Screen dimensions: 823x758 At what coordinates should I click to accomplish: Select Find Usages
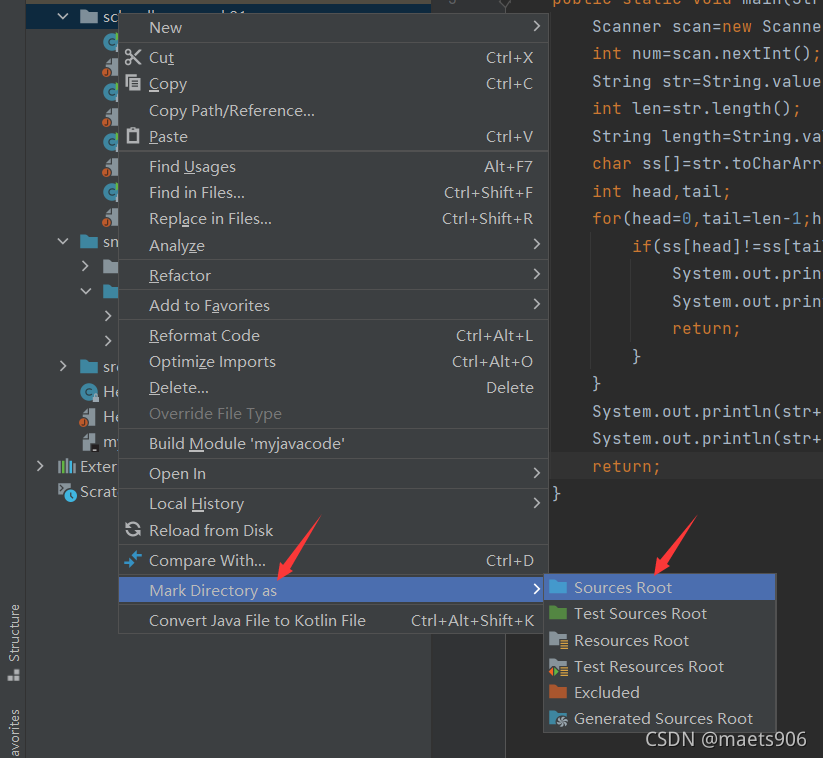pyautogui.click(x=333, y=166)
